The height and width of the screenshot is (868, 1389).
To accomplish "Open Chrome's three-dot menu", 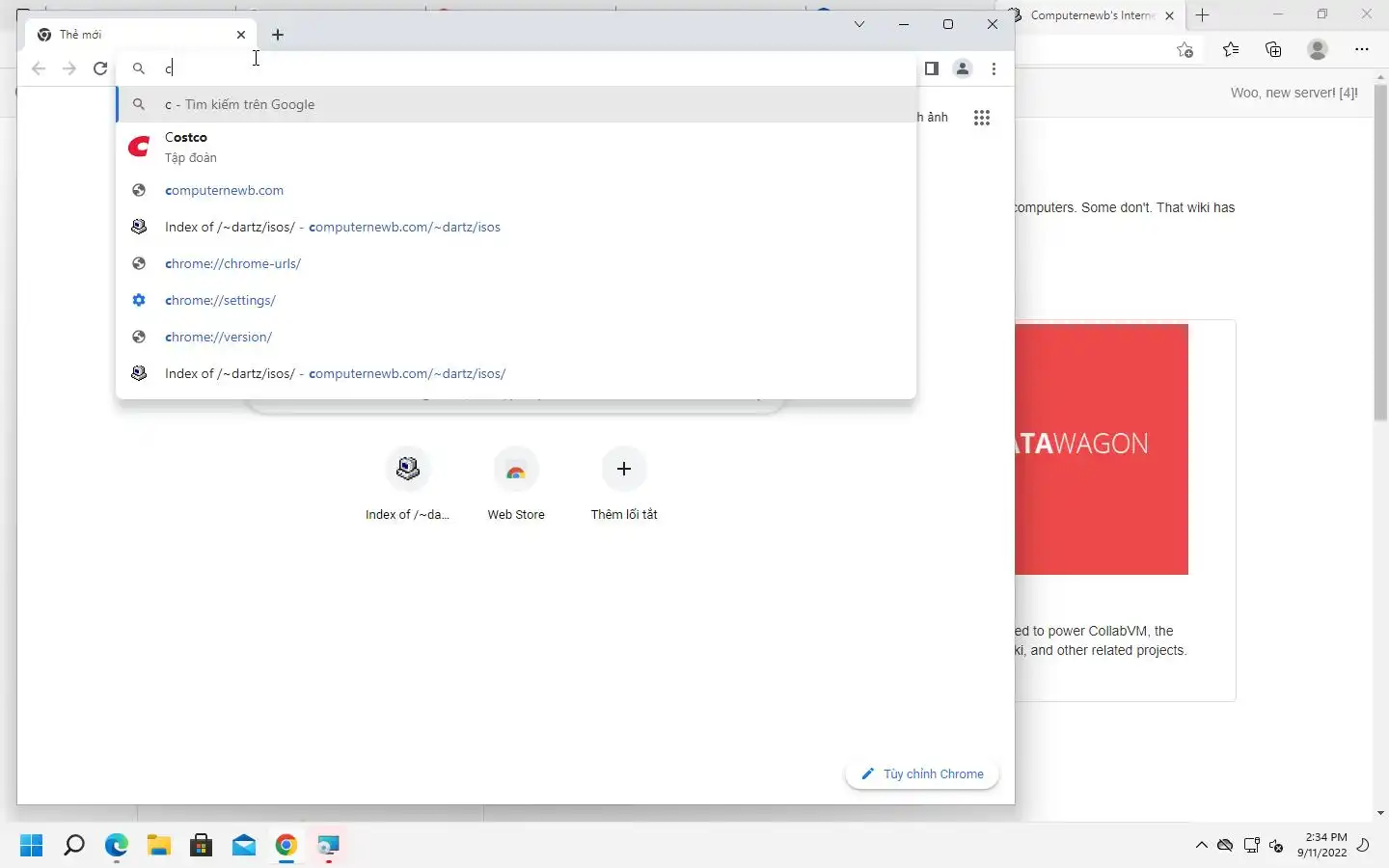I will pos(994,68).
